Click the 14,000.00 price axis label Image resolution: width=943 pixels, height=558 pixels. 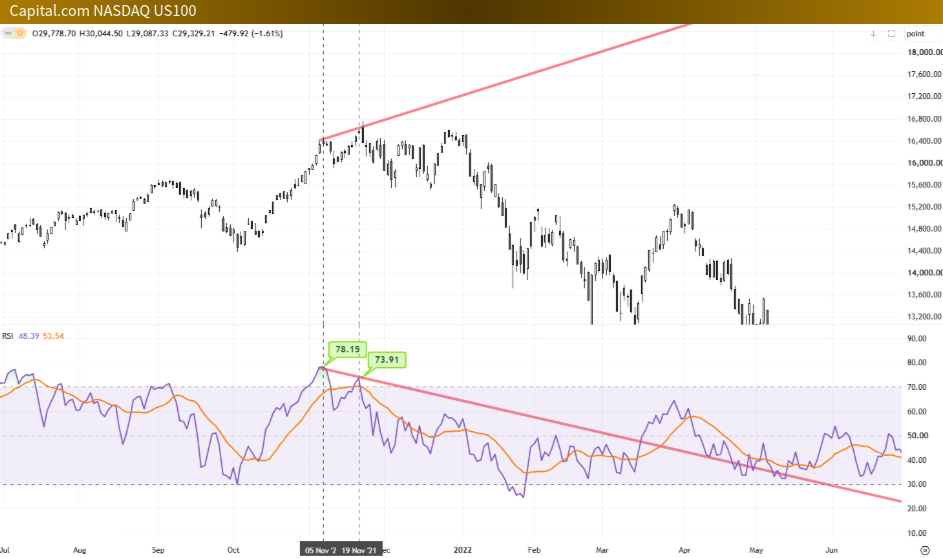coord(925,272)
